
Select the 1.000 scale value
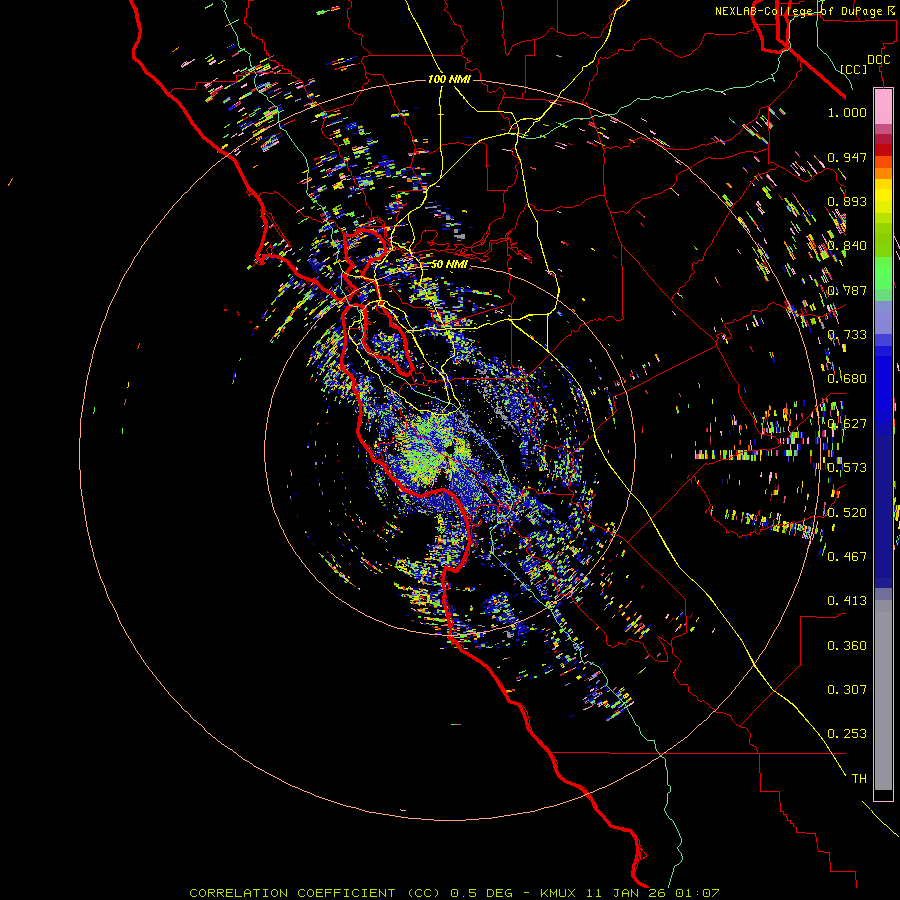(847, 112)
